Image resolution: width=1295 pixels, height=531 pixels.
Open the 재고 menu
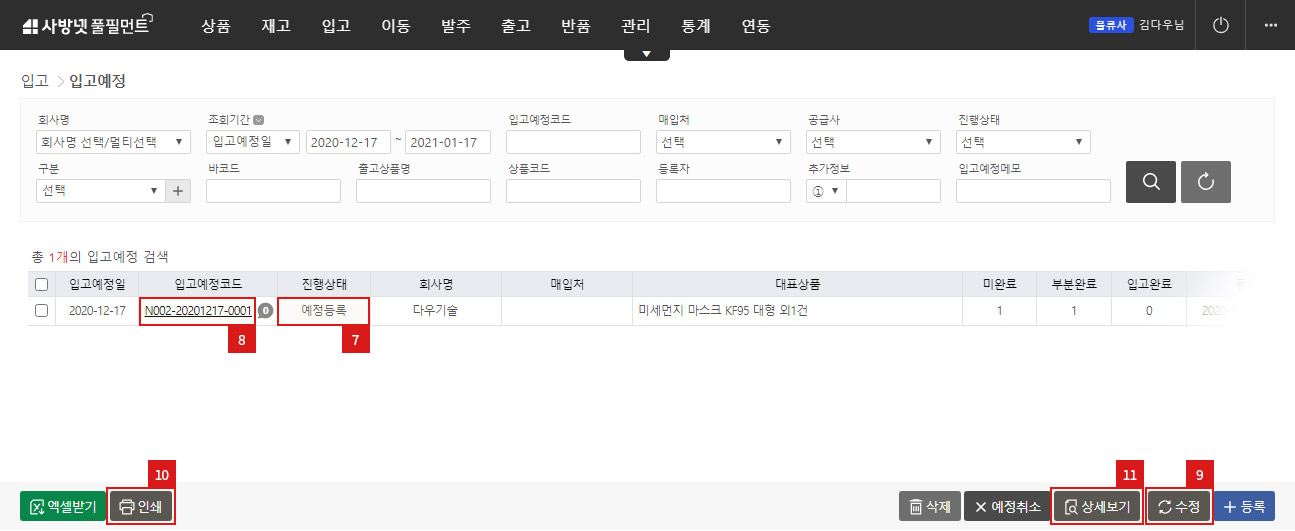[275, 26]
